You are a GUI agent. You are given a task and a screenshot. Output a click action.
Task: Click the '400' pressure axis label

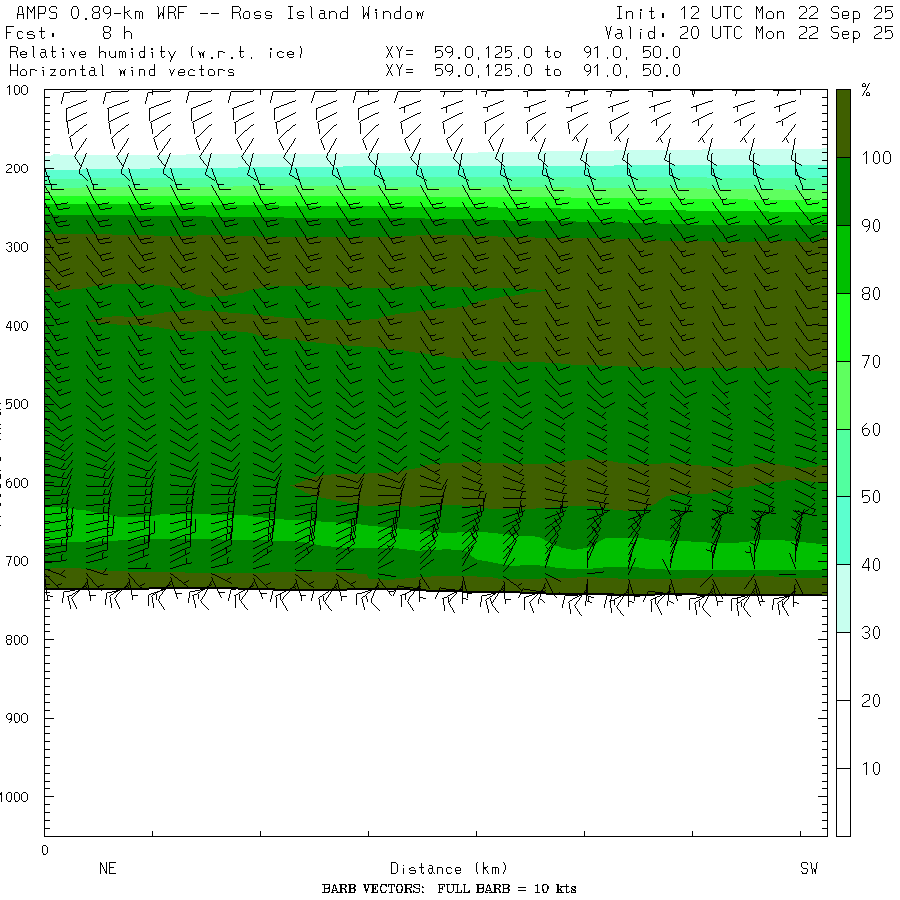[17, 326]
